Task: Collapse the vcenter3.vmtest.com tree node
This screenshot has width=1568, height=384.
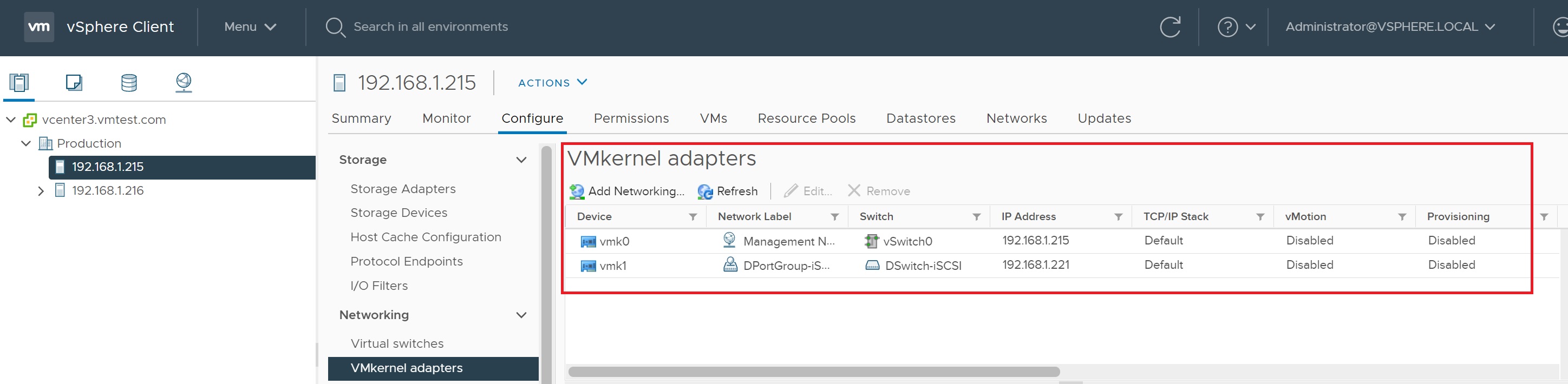Action: click(11, 120)
